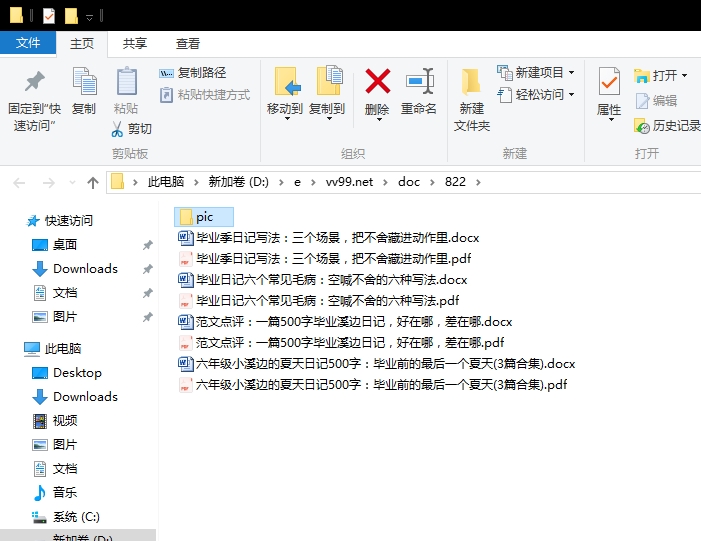The height and width of the screenshot is (541, 701).
Task: Click 复制路径 (Copy path) button
Action: tap(193, 73)
